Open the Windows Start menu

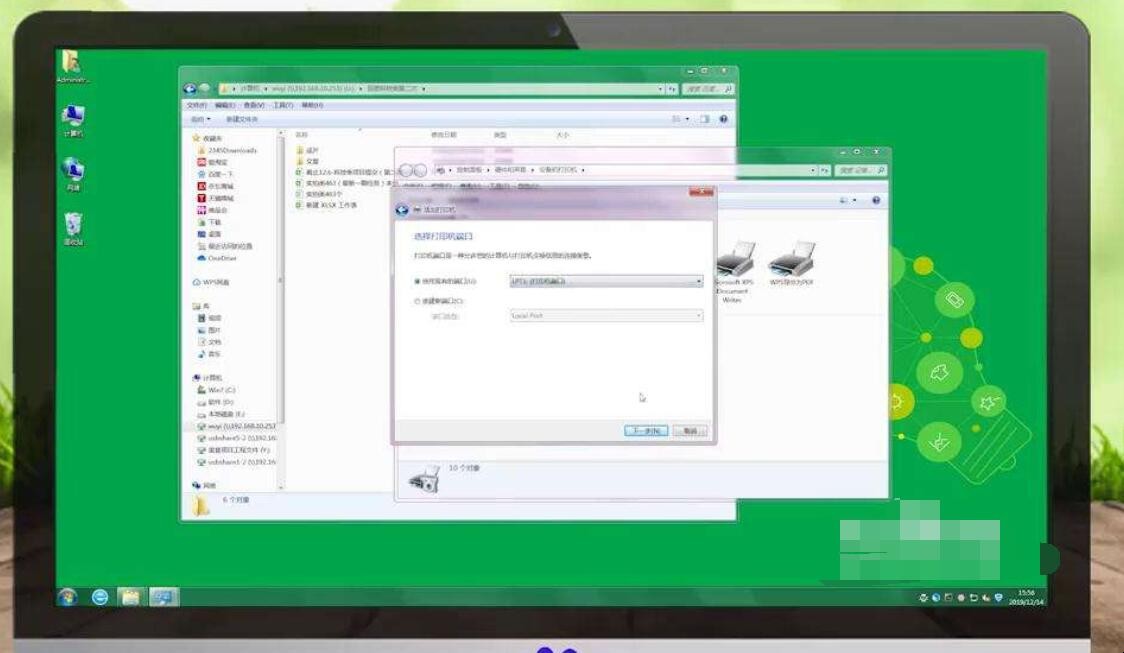68,596
